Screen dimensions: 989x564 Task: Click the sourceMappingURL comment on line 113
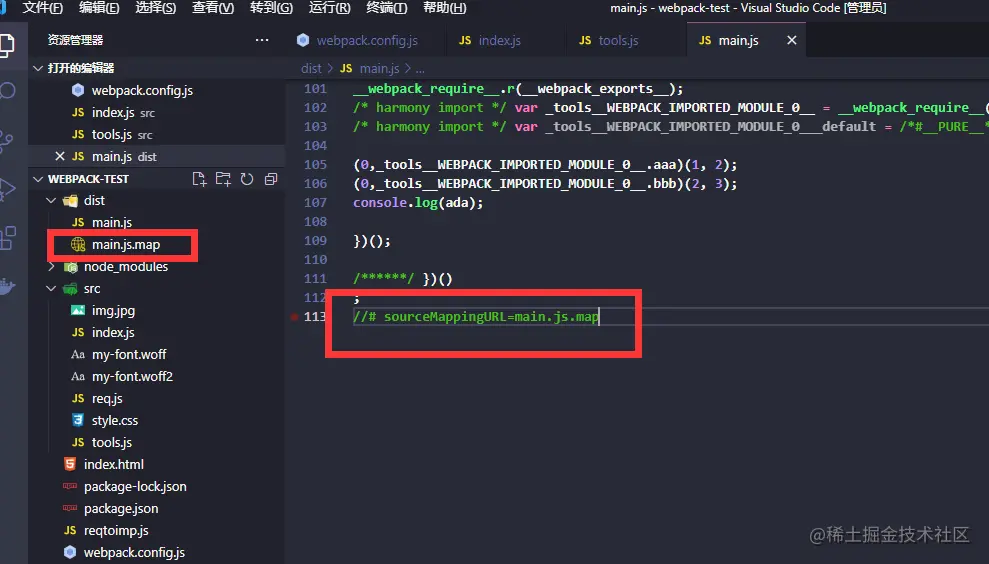(x=476, y=317)
